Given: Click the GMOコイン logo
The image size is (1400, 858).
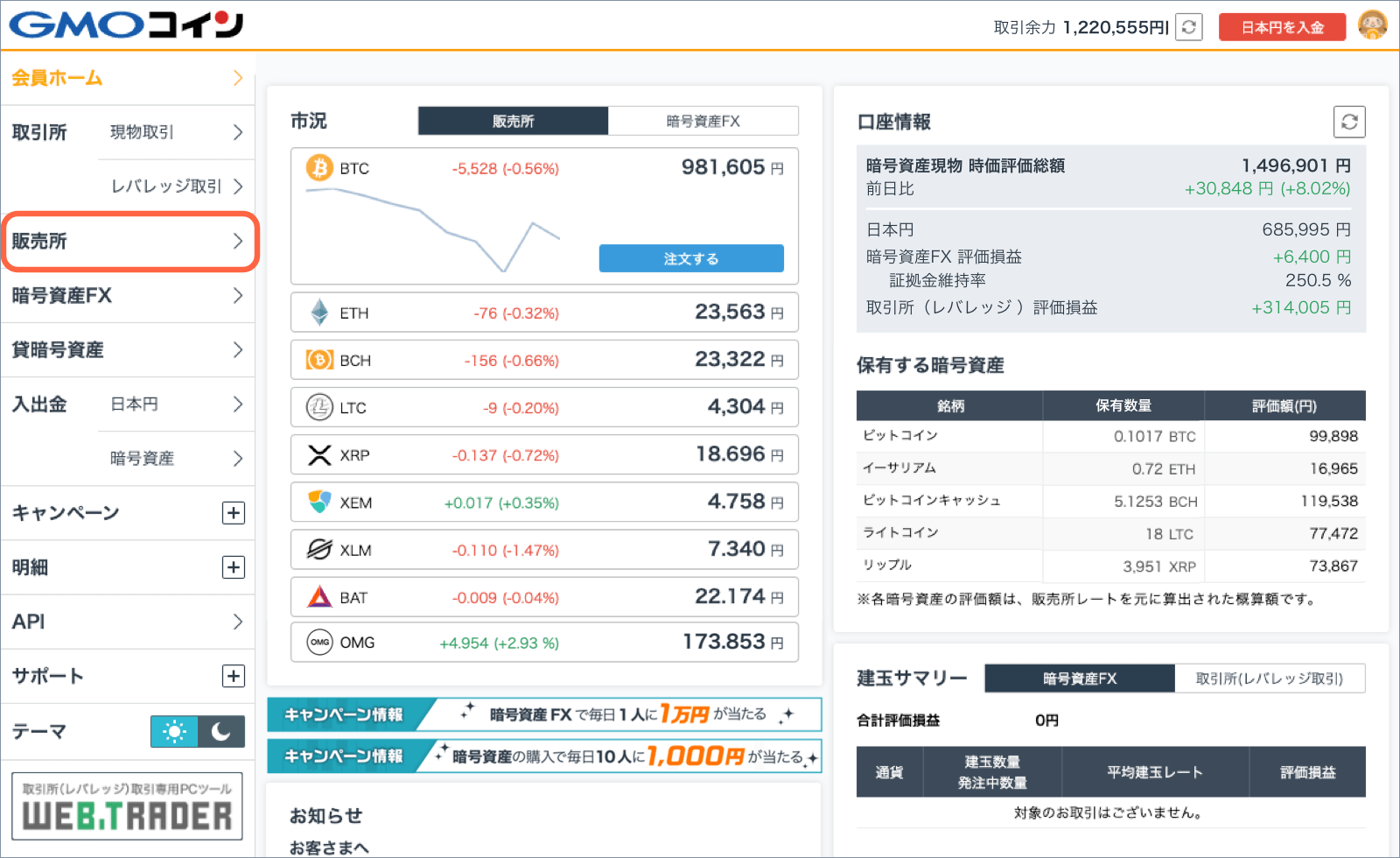Looking at the screenshot, I should 126,25.
